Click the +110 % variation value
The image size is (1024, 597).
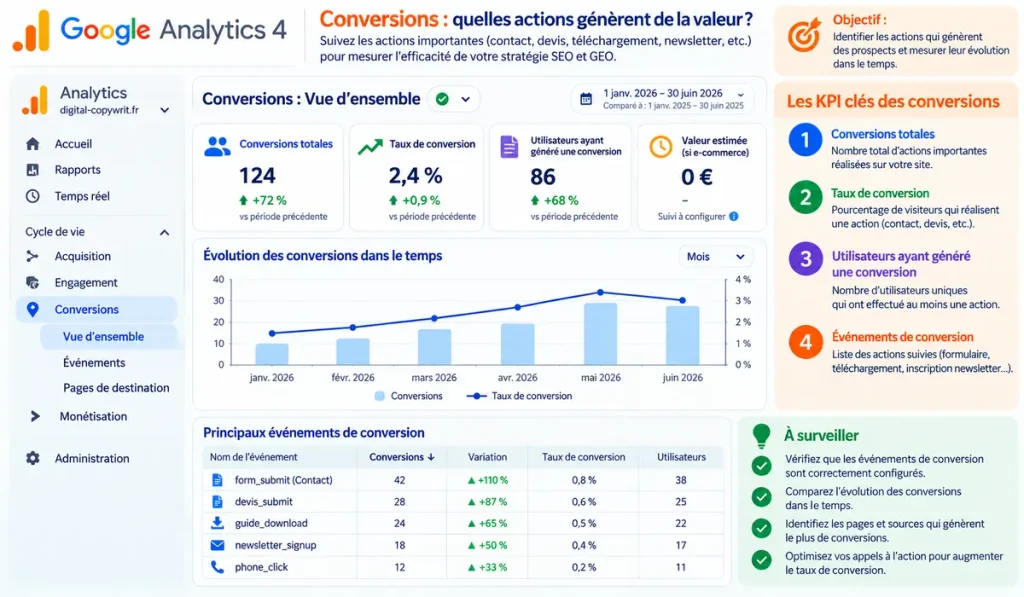tap(488, 480)
